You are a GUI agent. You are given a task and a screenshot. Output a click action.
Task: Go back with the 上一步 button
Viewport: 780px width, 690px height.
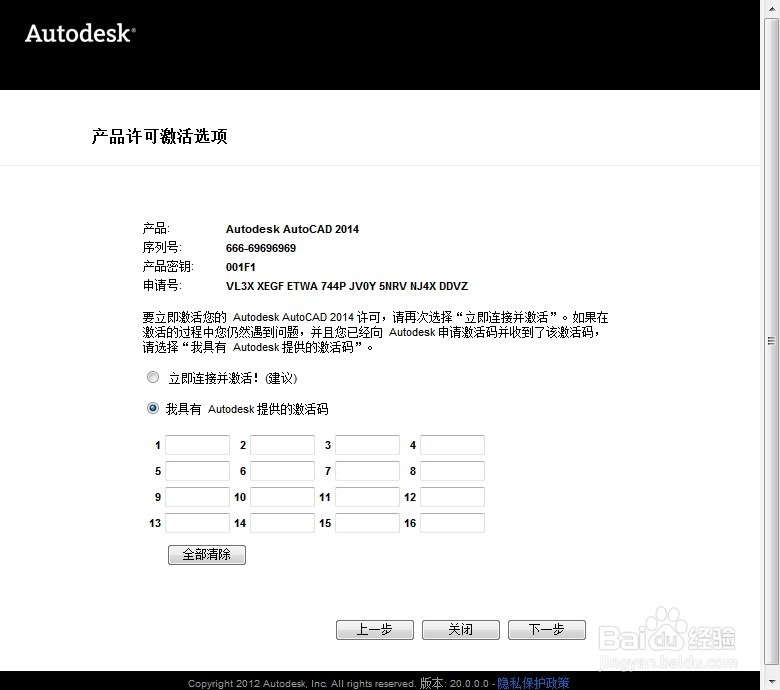375,630
